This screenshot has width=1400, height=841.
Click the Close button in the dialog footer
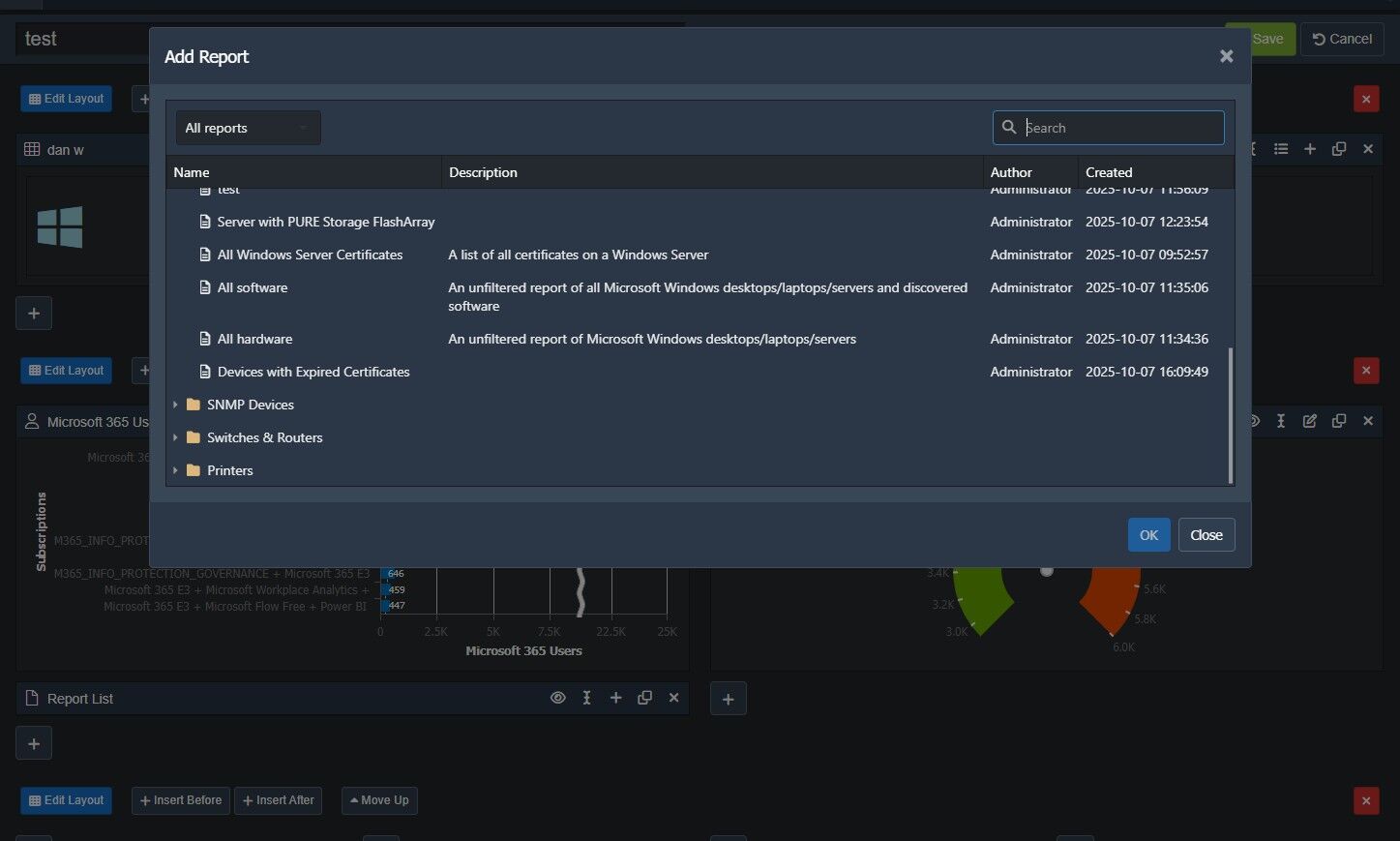tap(1206, 535)
